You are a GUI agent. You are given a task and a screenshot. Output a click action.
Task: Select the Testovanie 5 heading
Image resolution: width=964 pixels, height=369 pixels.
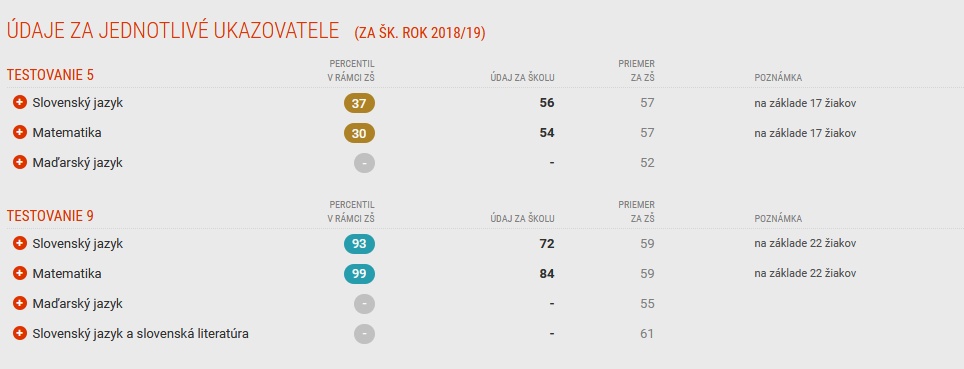pos(50,75)
